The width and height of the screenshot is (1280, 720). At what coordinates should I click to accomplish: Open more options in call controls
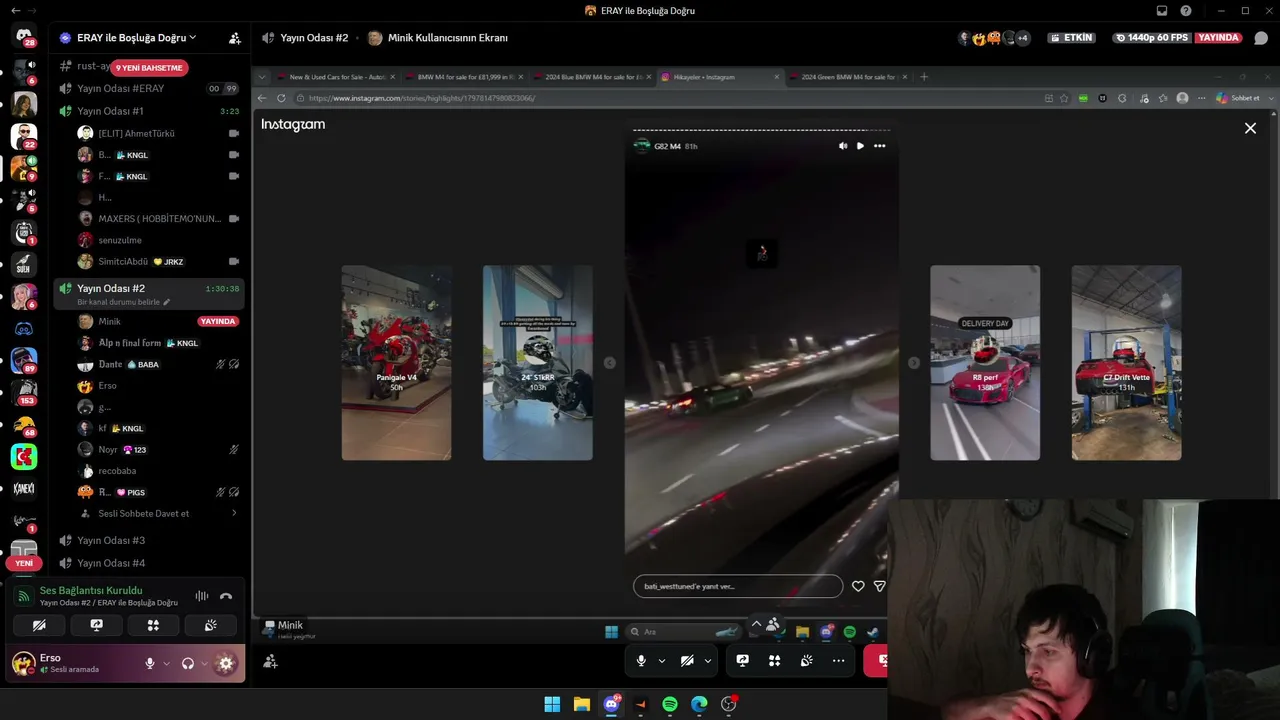[838, 660]
